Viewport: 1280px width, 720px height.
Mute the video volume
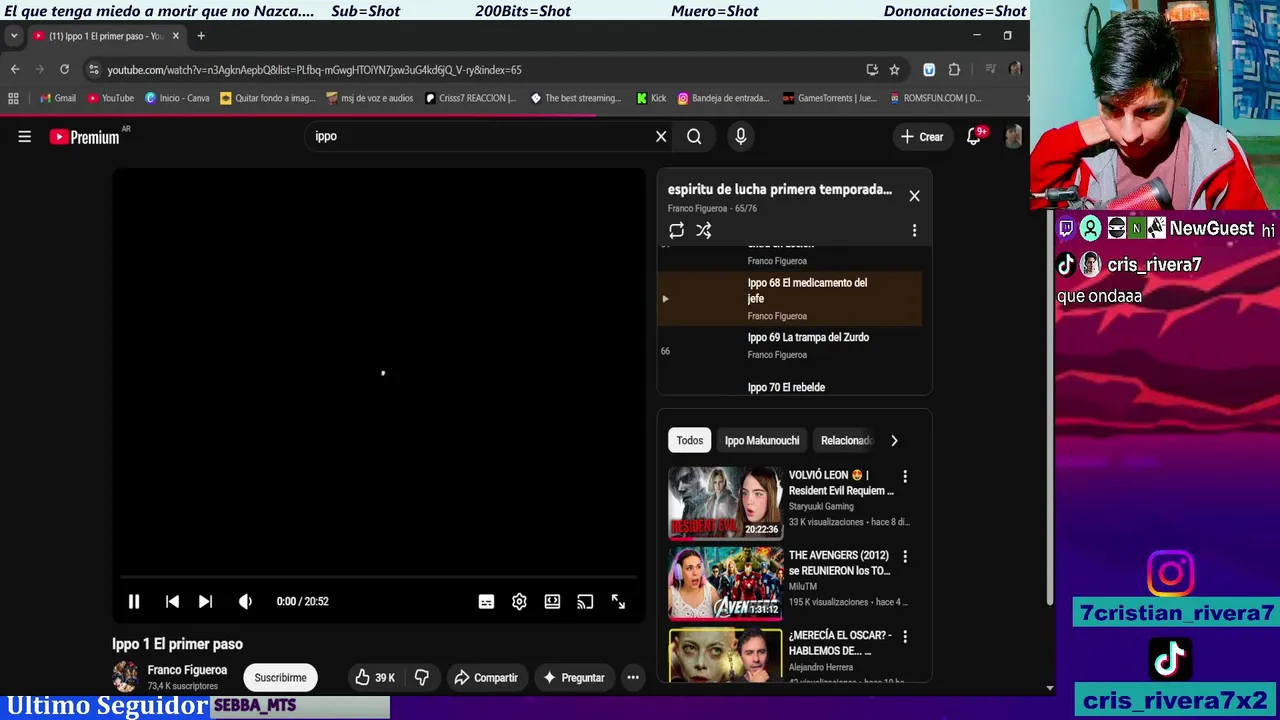[245, 601]
